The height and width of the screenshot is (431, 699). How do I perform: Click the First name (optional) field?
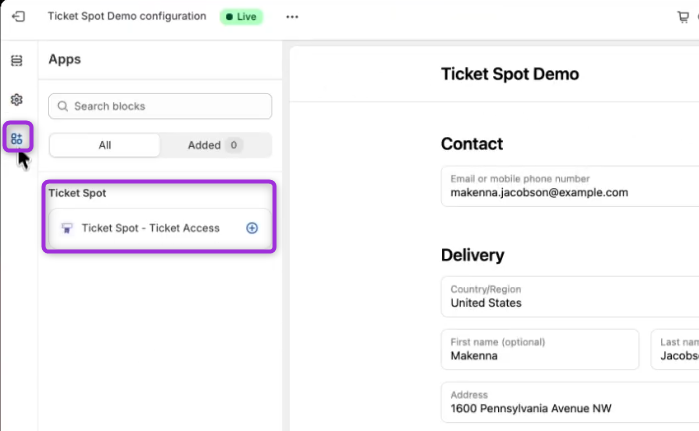point(540,349)
